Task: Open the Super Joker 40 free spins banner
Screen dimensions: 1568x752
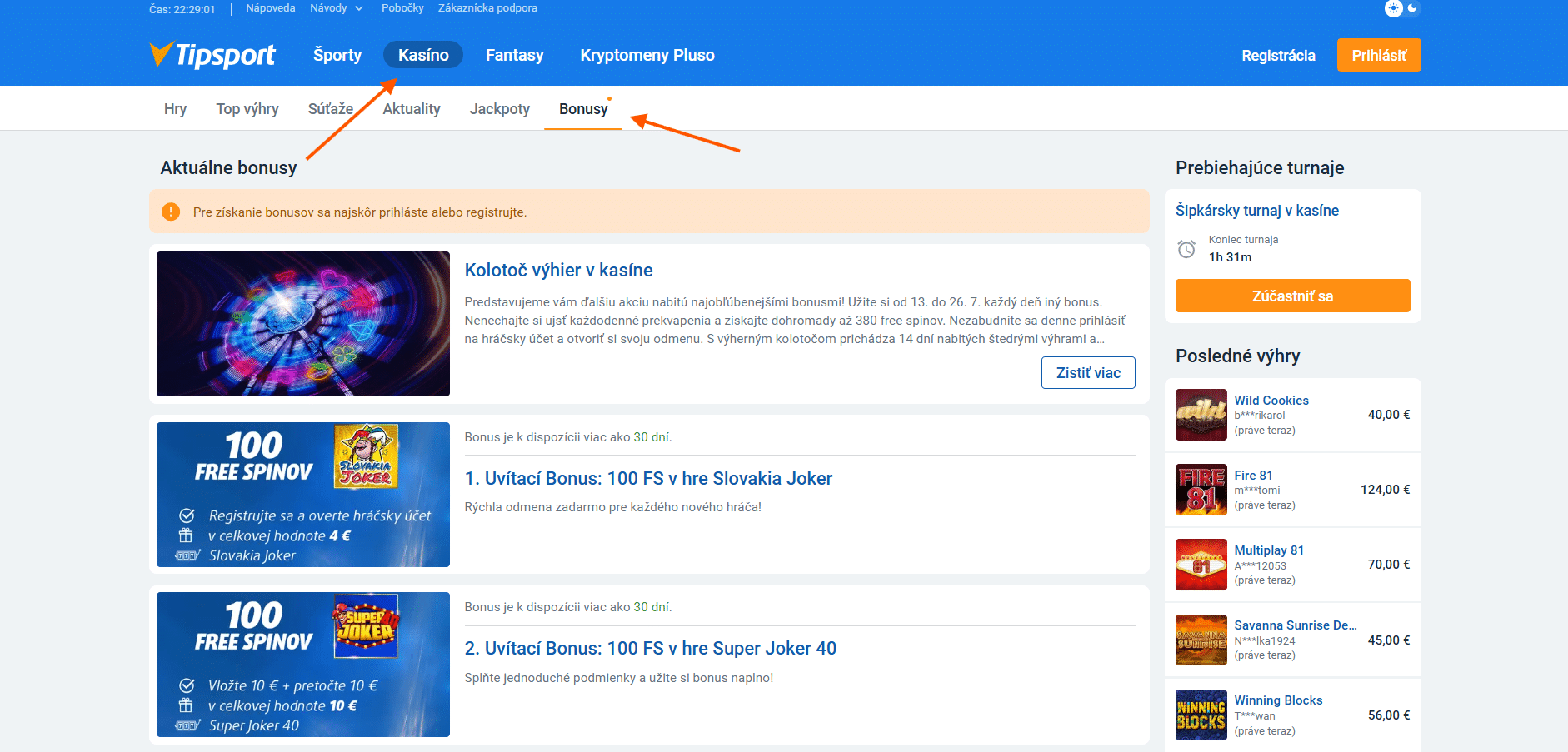Action: click(x=303, y=665)
